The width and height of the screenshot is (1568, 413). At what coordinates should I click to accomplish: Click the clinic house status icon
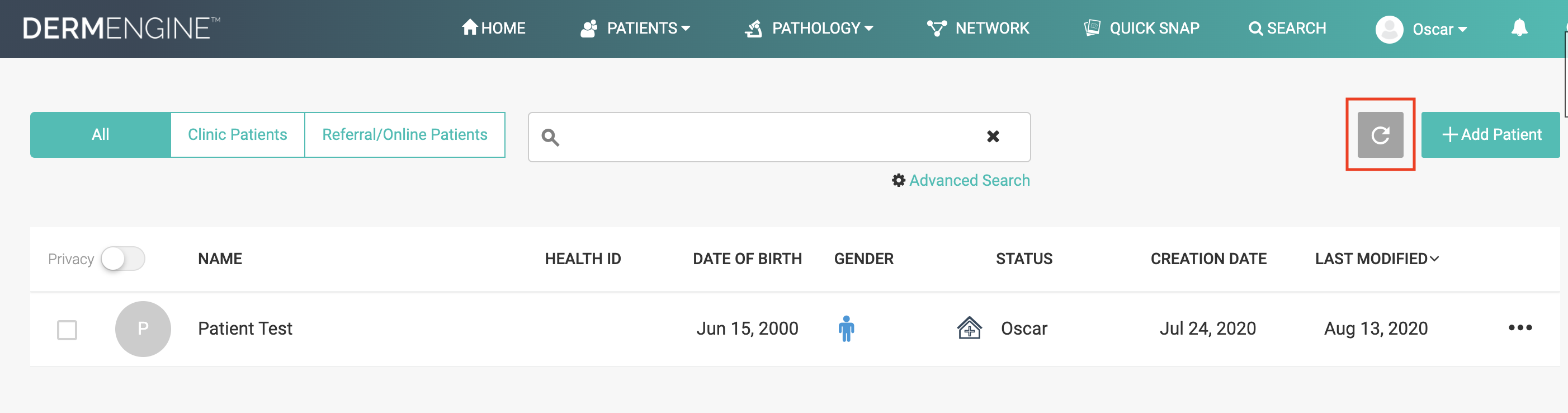(x=969, y=328)
